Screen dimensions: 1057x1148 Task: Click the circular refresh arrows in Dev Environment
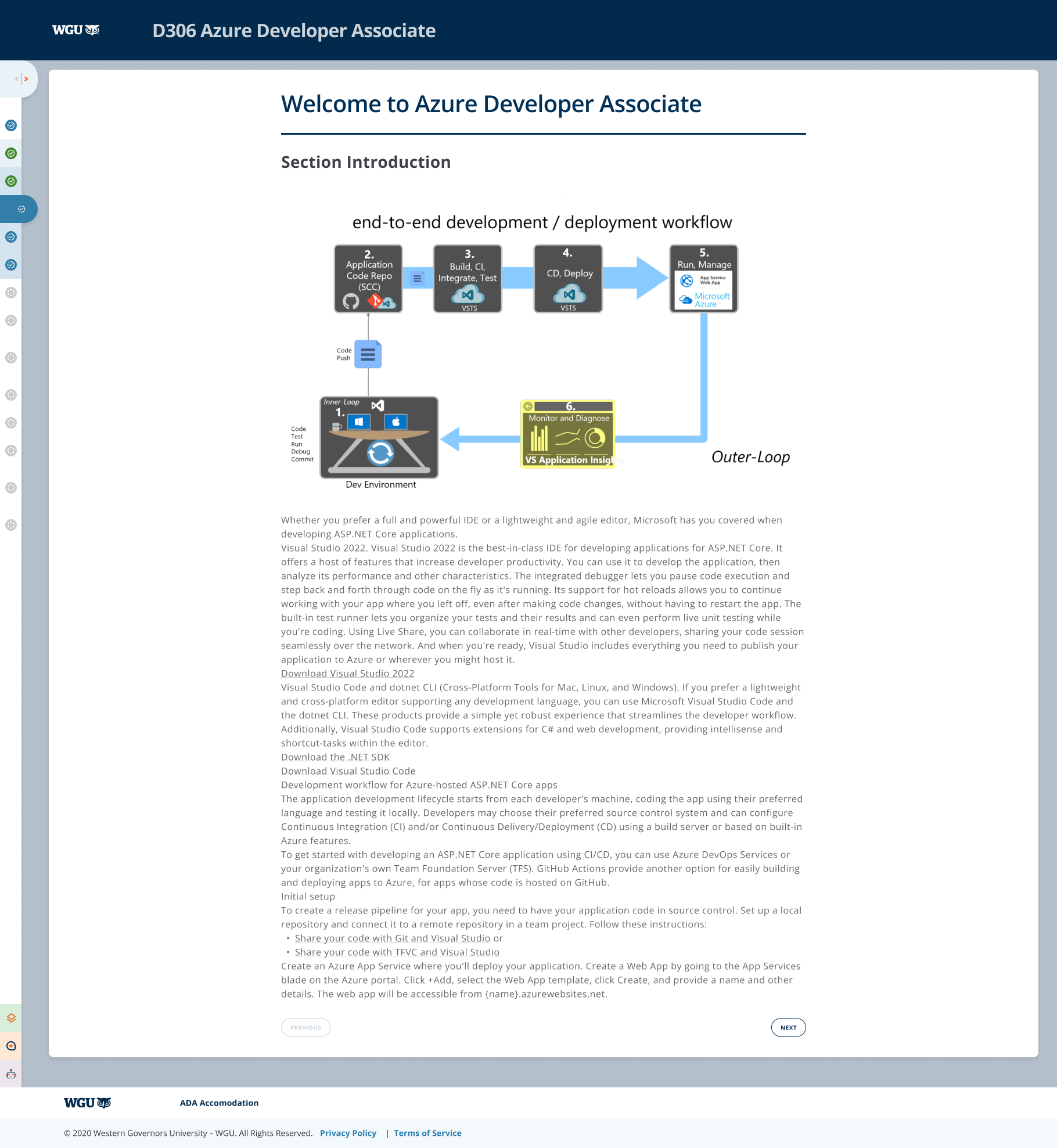coord(380,453)
